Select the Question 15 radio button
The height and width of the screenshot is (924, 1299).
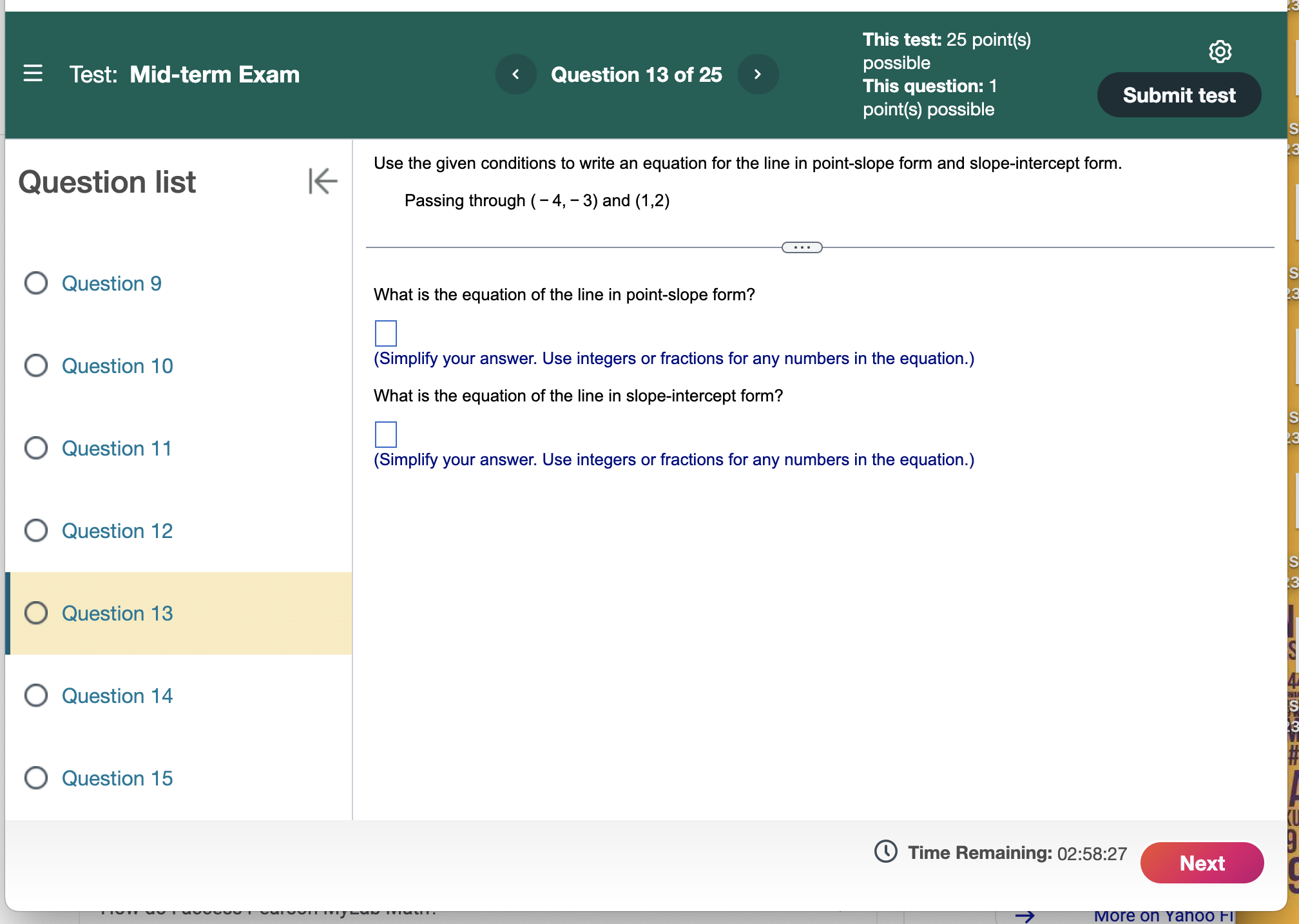point(36,778)
